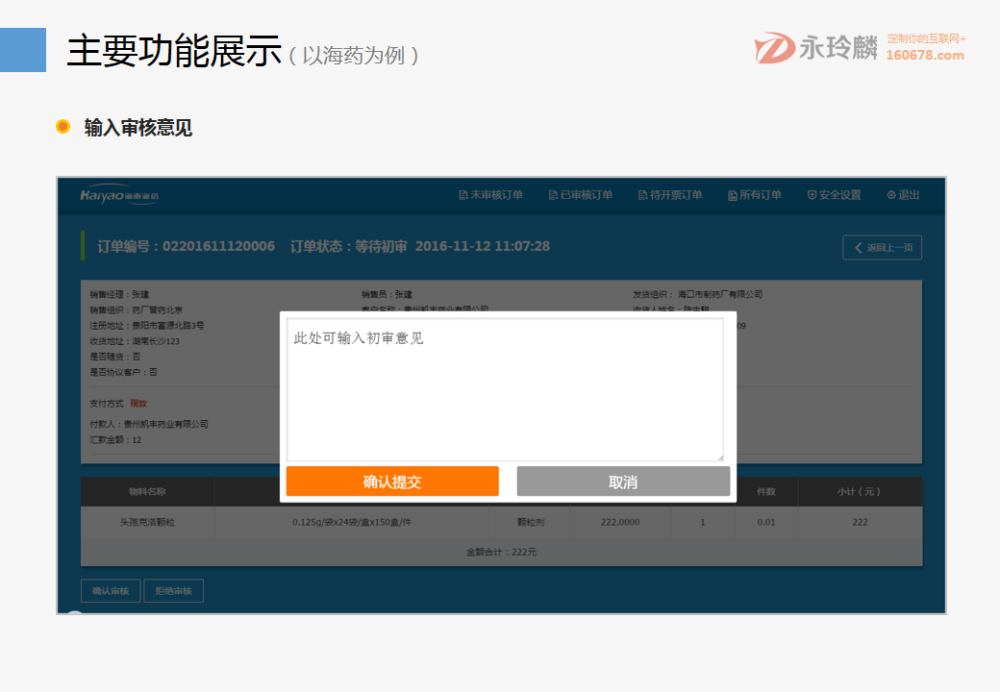The image size is (1000, 692).
Task: Click the back arrow in 返回上一页
Action: click(x=856, y=247)
